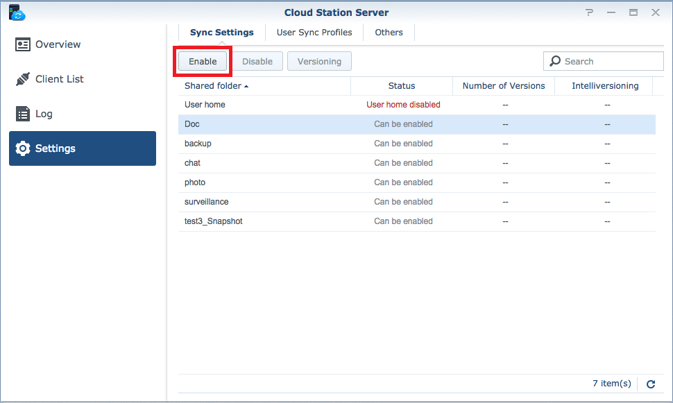Type in the Search field
Screen dimensions: 673x403
[x=610, y=62]
